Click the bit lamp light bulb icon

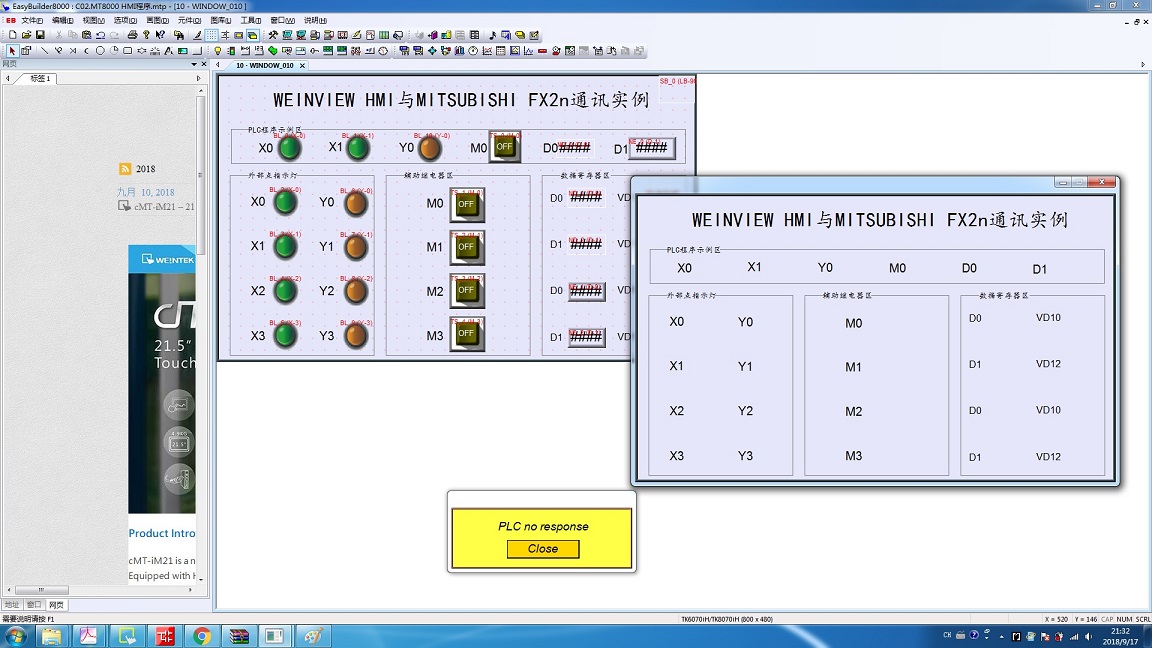(218, 51)
